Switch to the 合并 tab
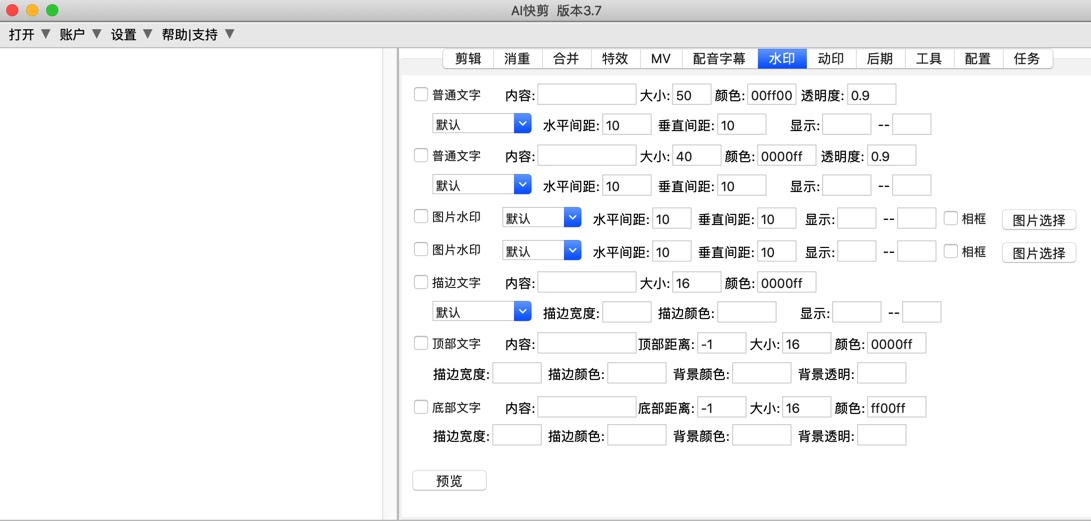1091x521 pixels. (x=566, y=59)
